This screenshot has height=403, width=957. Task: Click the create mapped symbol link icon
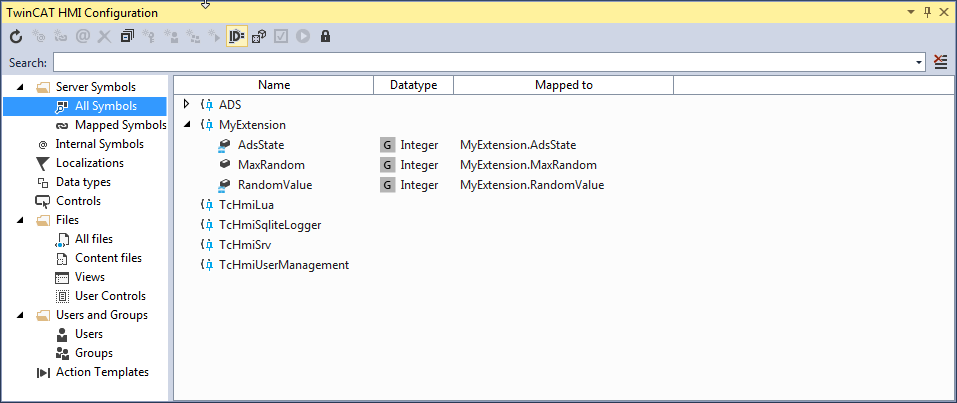[60, 37]
